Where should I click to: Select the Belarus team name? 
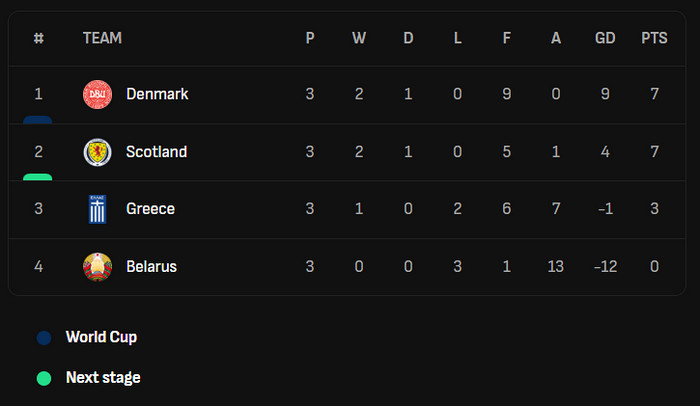click(151, 267)
